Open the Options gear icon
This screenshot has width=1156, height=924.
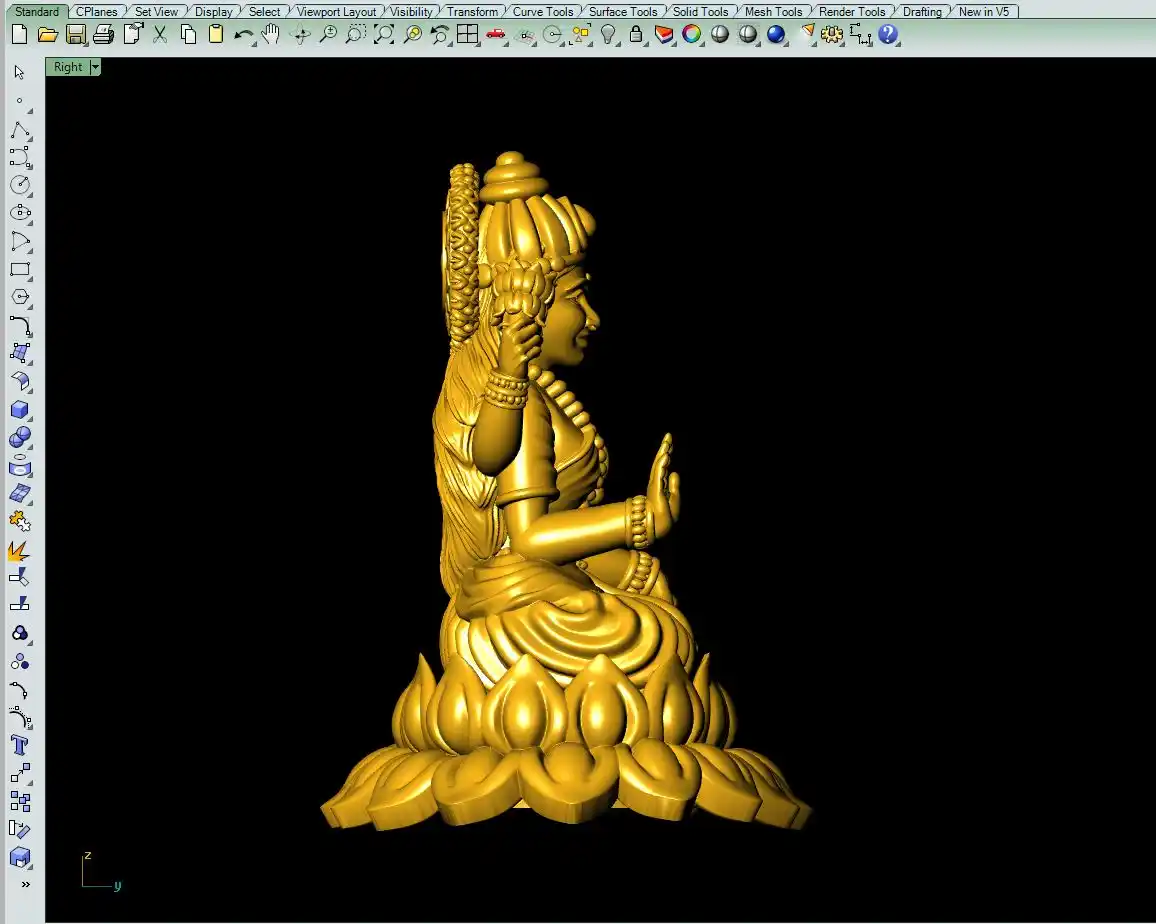832,35
